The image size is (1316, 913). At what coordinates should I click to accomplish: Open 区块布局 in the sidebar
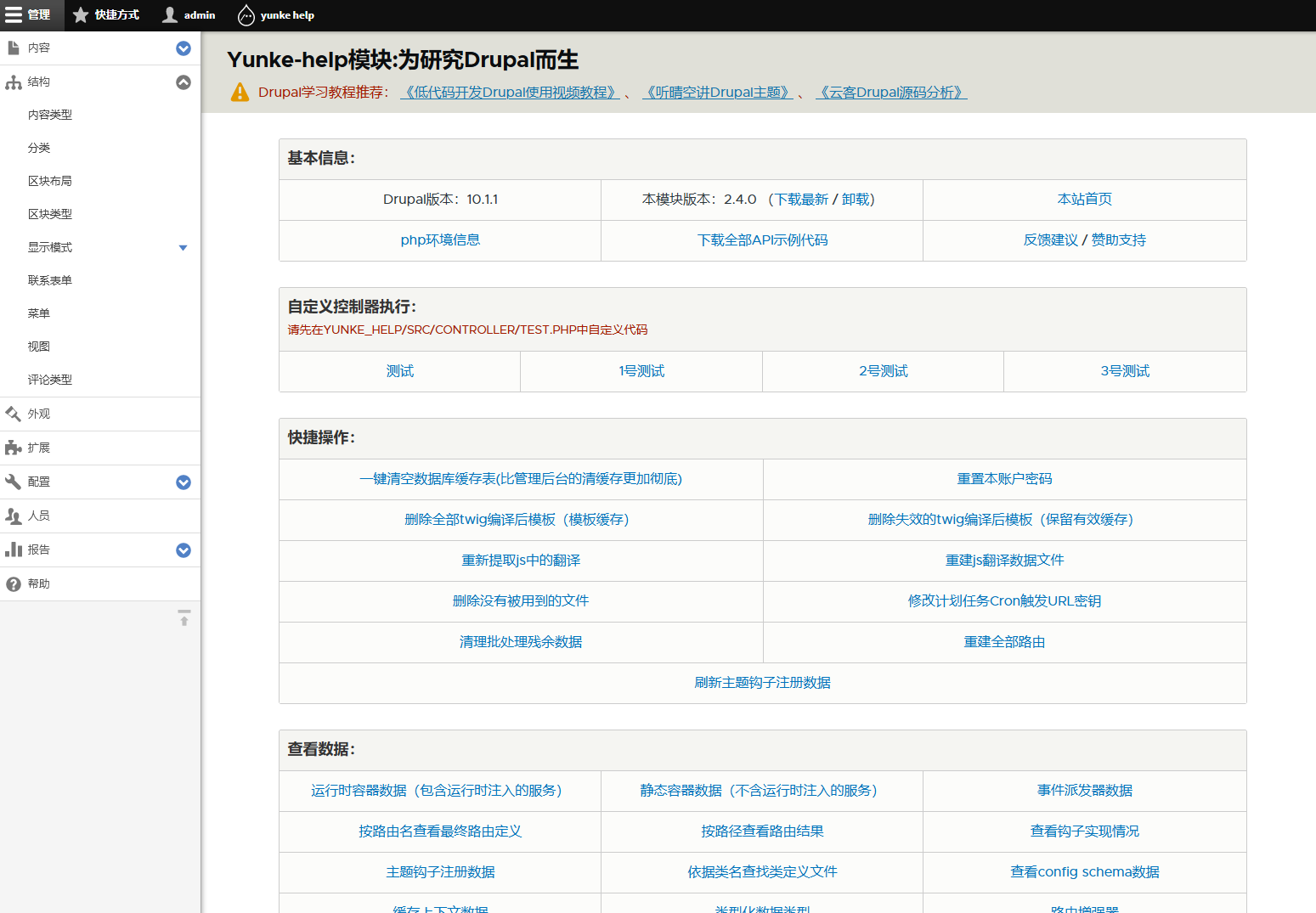point(50,181)
